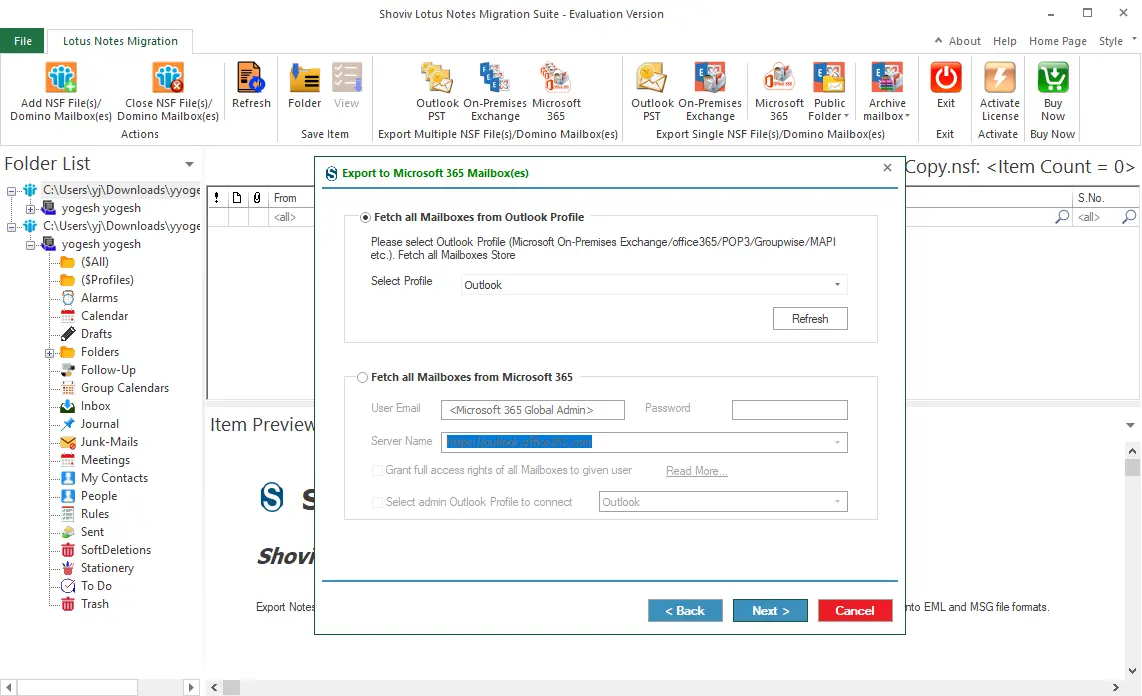Screen dimensions: 1142x696
Task: Open the Select Profile dropdown
Action: (838, 285)
